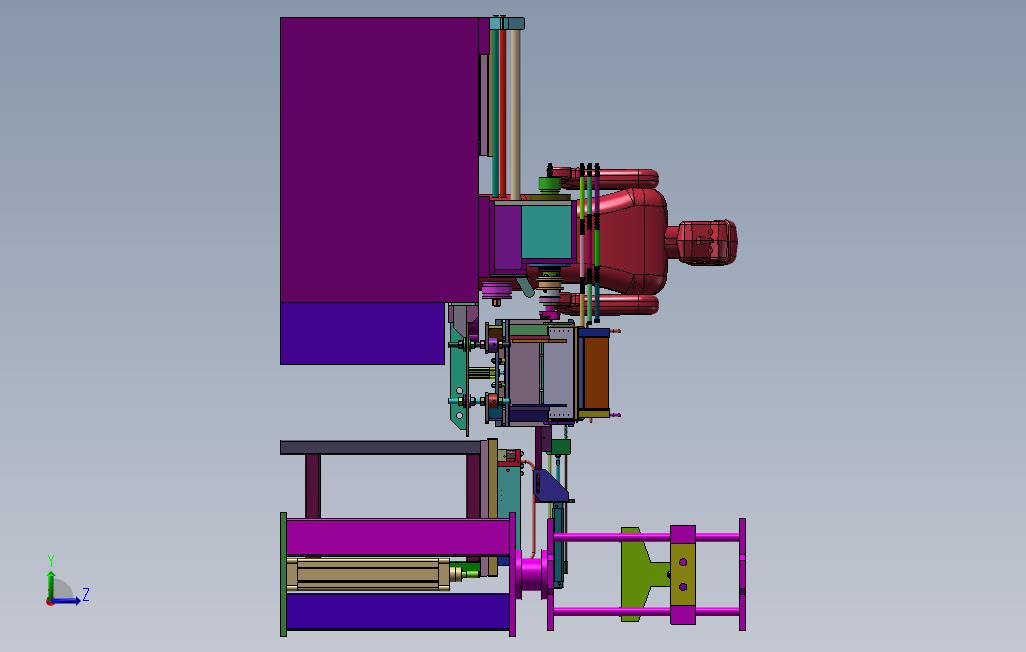Select the red vertical rod at the top
1026x652 pixels.
503,113
